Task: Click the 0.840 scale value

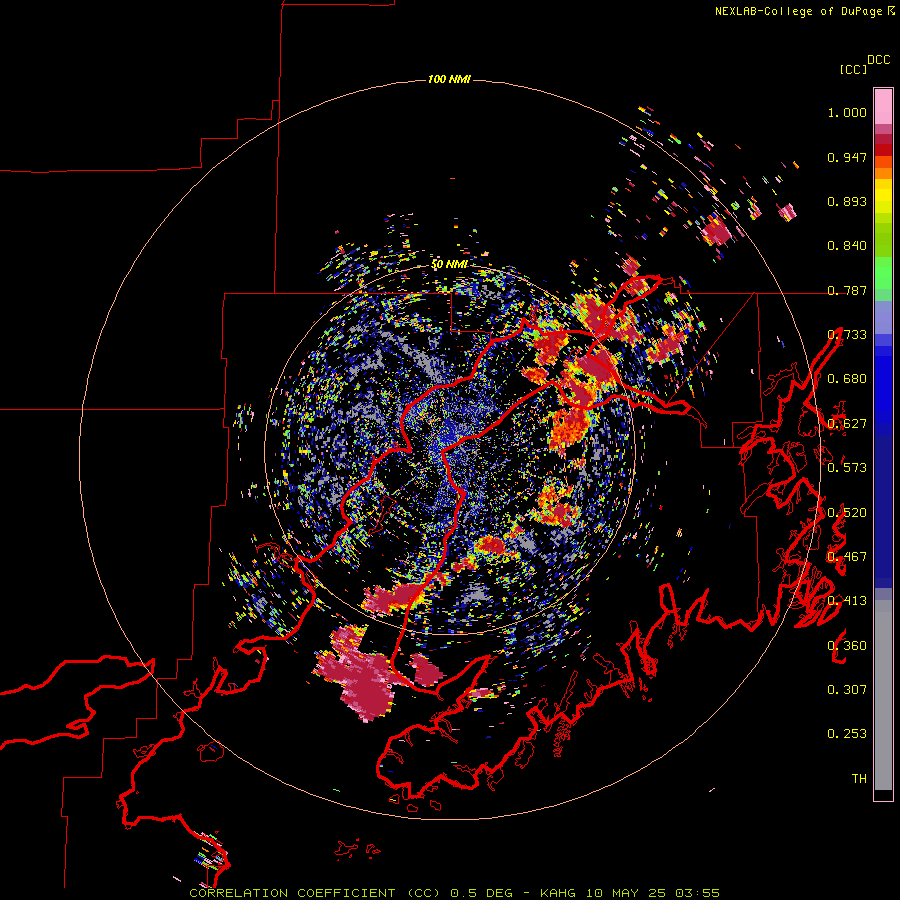Action: (847, 246)
